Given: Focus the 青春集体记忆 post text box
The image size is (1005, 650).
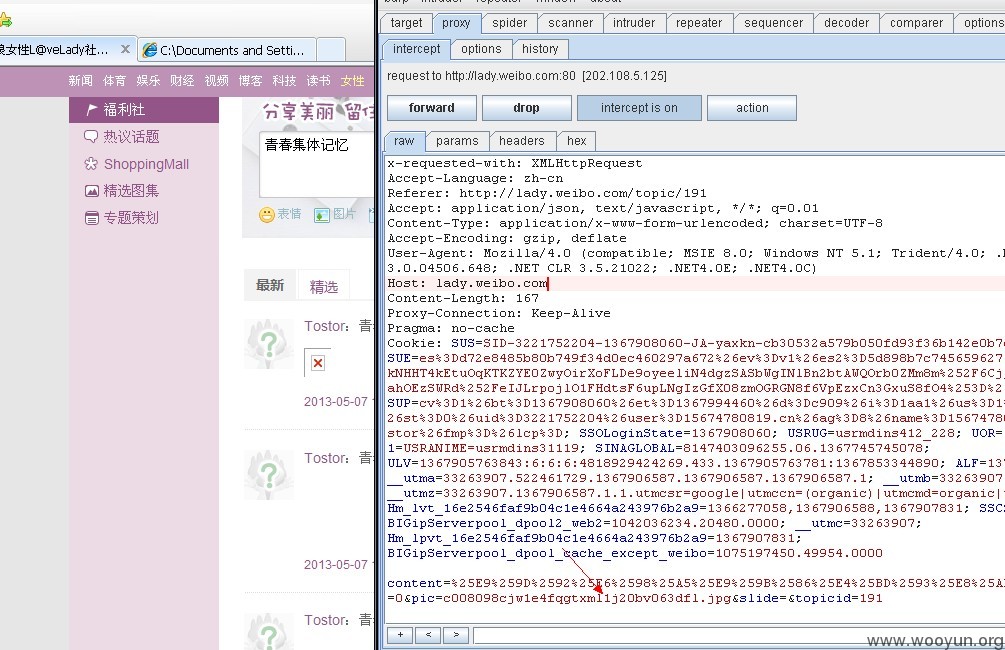Looking at the screenshot, I should (317, 165).
